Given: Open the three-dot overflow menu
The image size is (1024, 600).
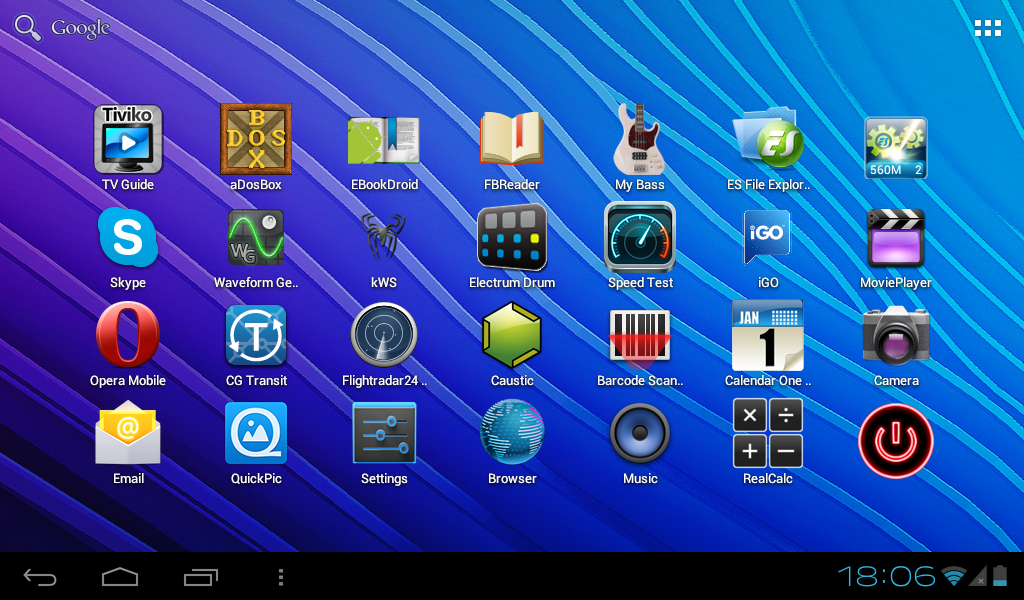Looking at the screenshot, I should [281, 577].
